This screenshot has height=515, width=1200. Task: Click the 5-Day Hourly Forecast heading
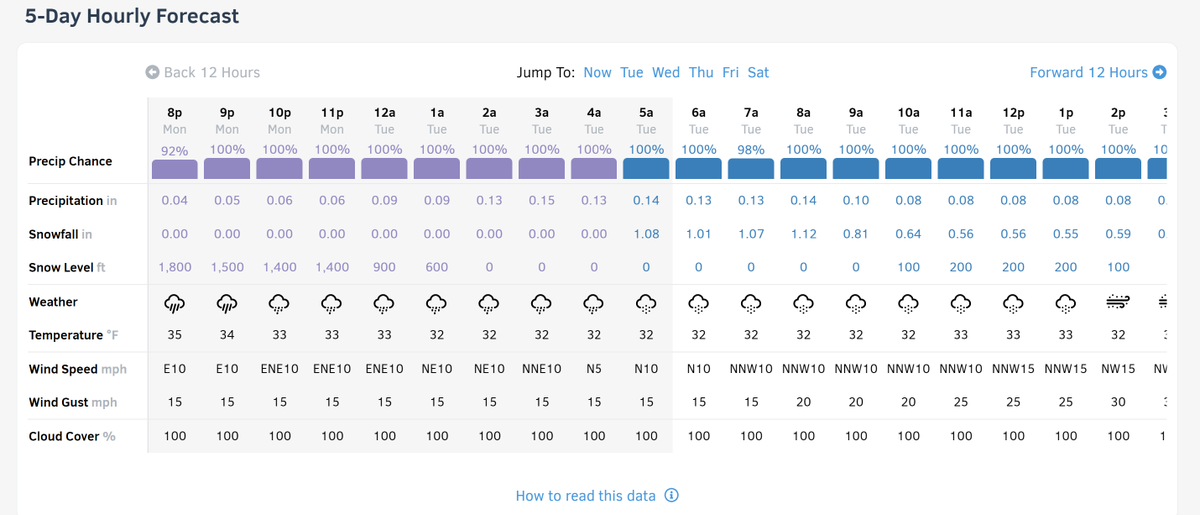pyautogui.click(x=132, y=17)
